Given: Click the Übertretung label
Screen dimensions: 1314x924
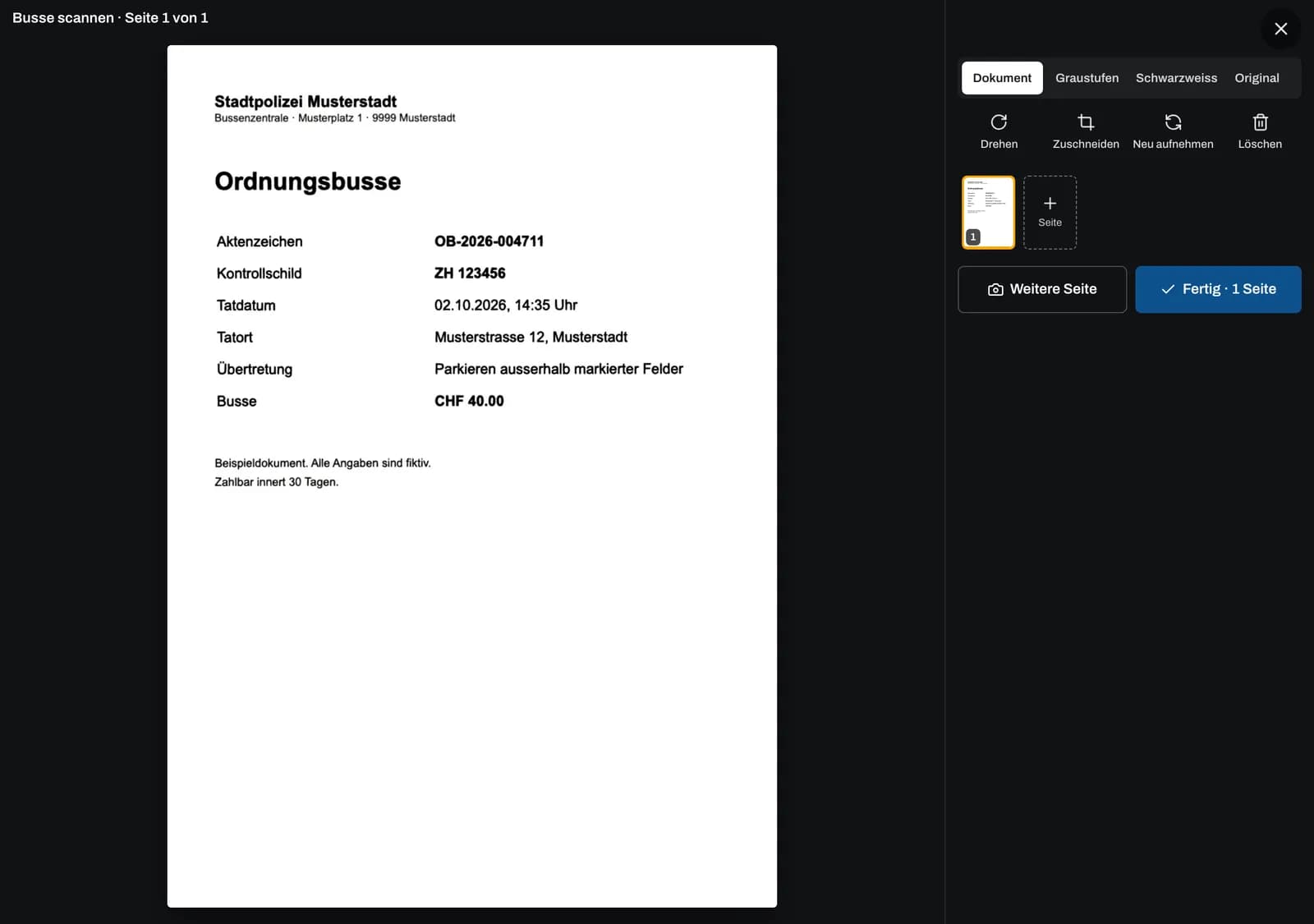Looking at the screenshot, I should click(255, 370).
